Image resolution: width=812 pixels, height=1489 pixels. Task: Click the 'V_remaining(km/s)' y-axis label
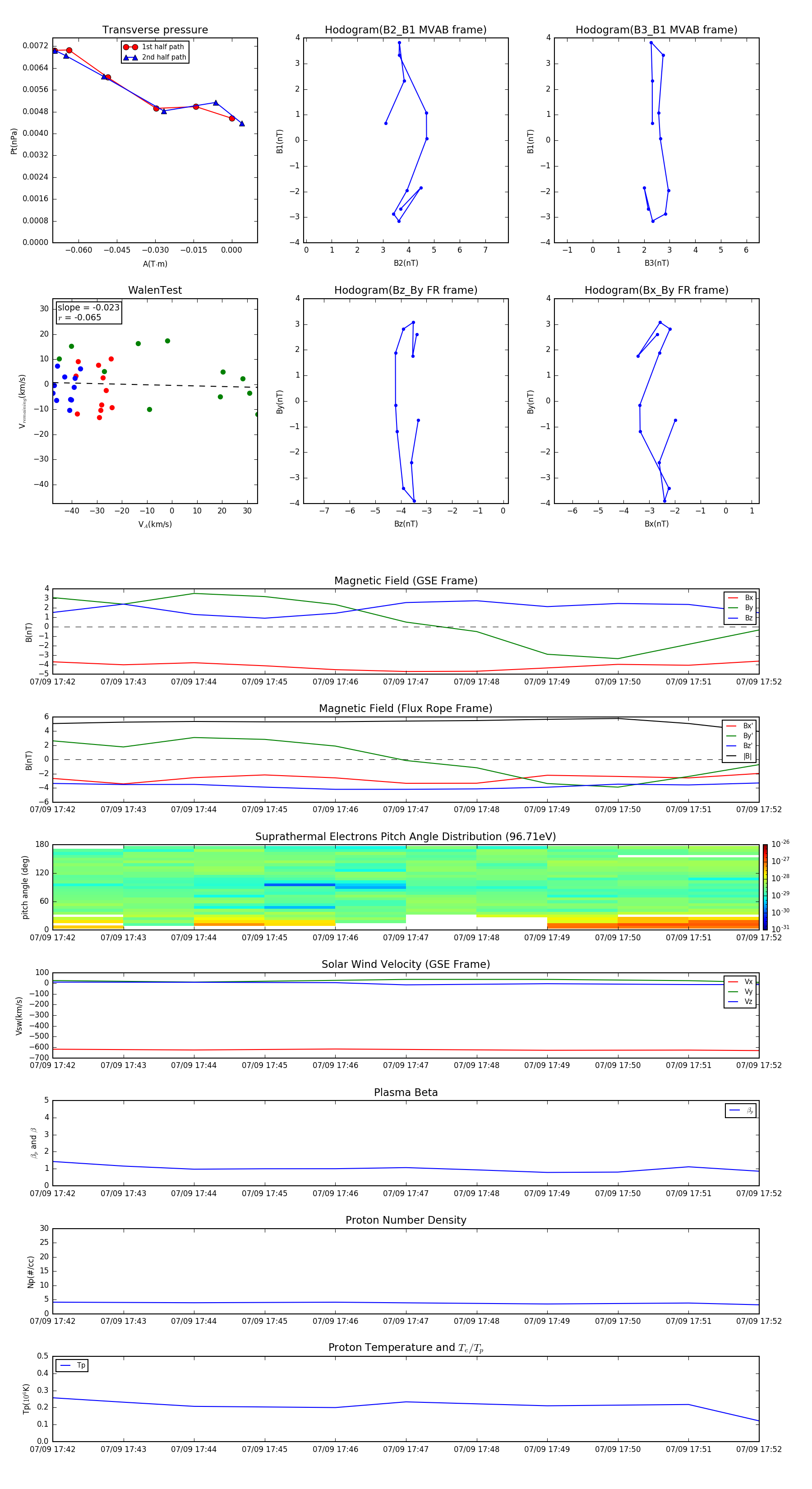pyautogui.click(x=22, y=401)
